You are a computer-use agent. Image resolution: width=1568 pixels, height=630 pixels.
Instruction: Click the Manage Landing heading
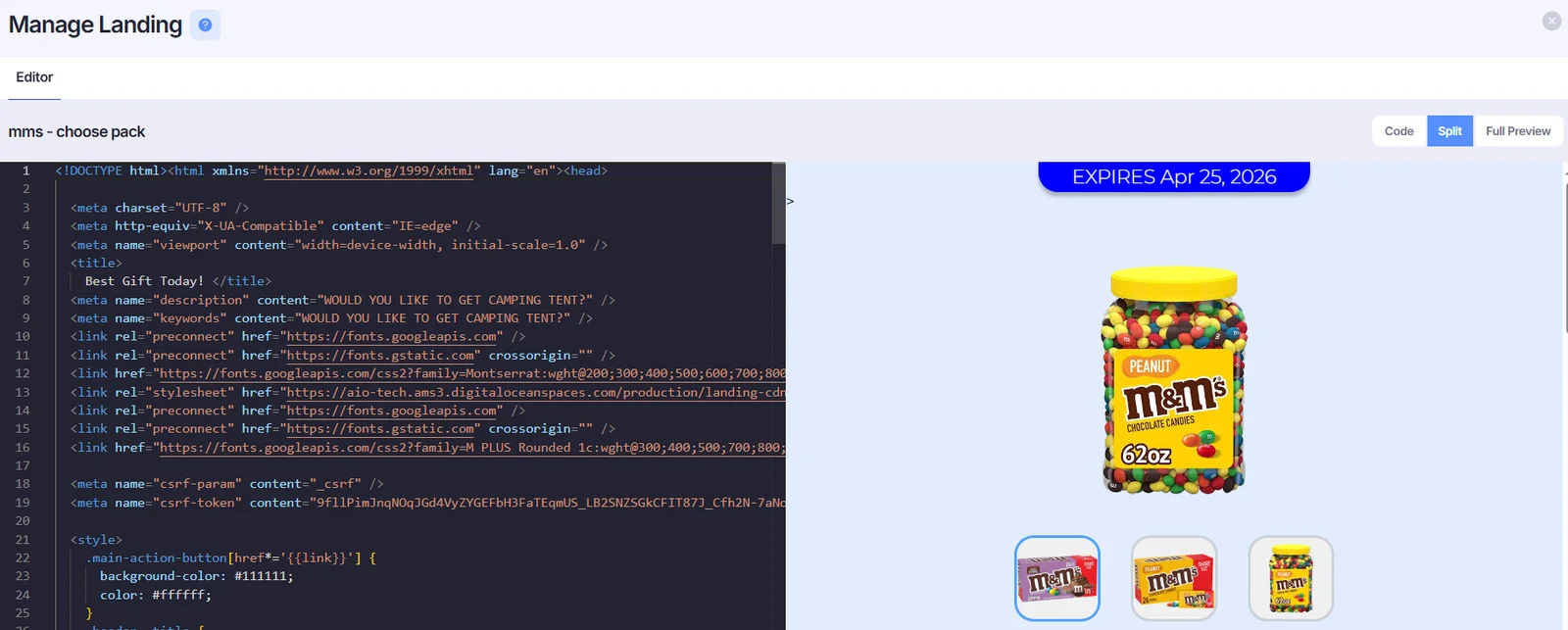(x=95, y=24)
